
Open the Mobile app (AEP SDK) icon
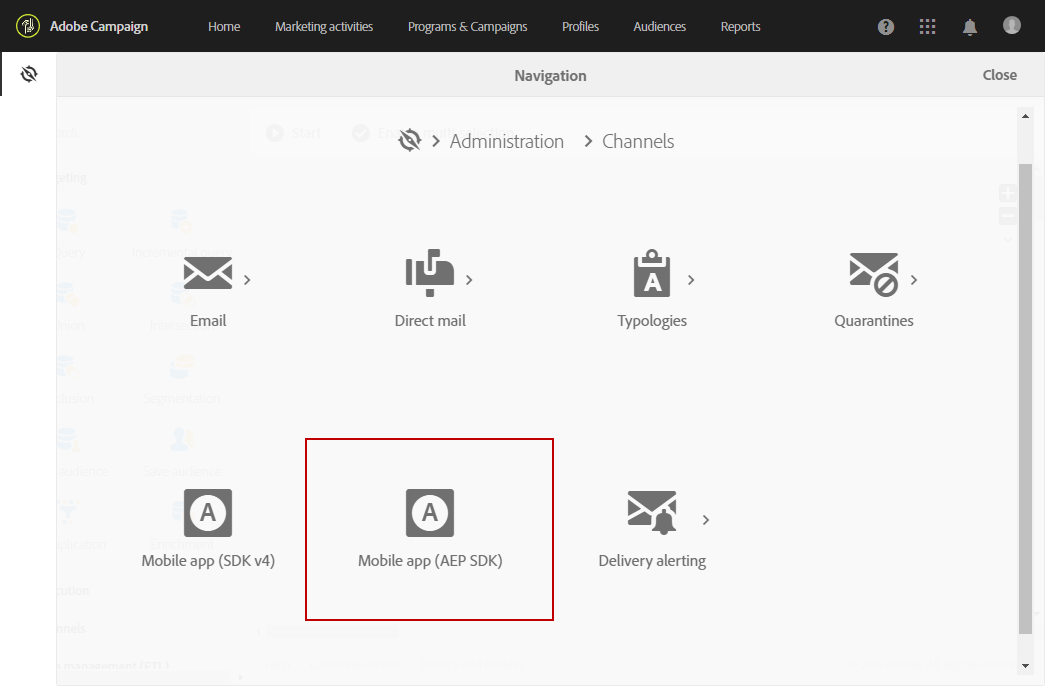coord(430,513)
